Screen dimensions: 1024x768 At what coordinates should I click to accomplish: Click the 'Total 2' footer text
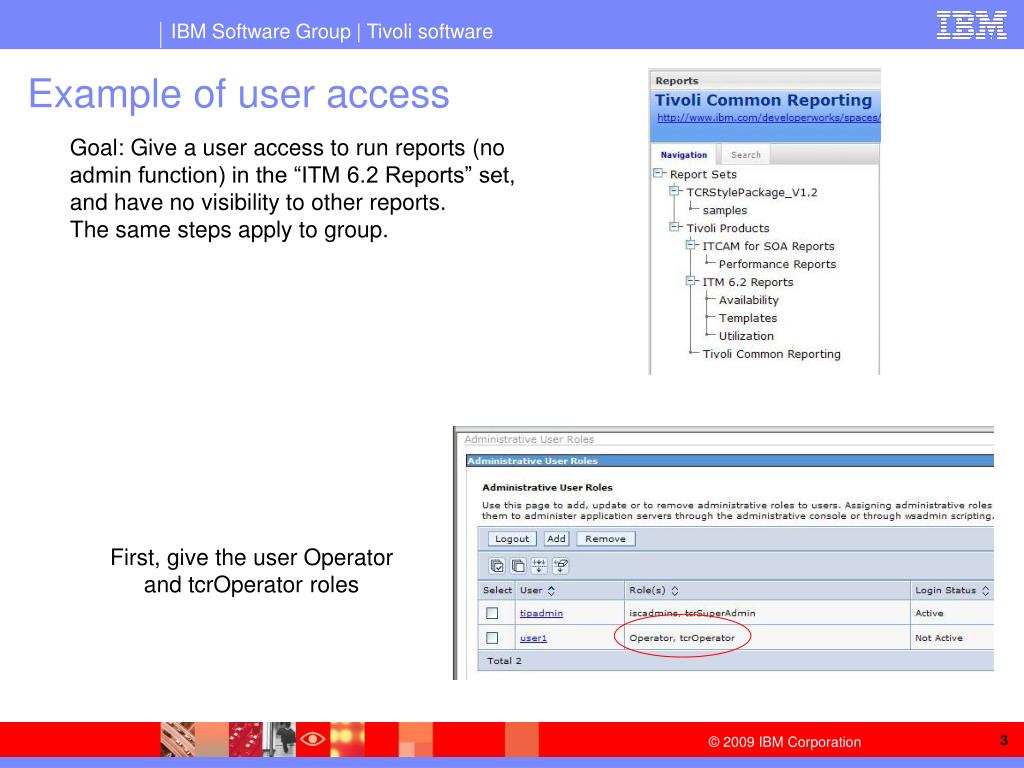(x=504, y=661)
